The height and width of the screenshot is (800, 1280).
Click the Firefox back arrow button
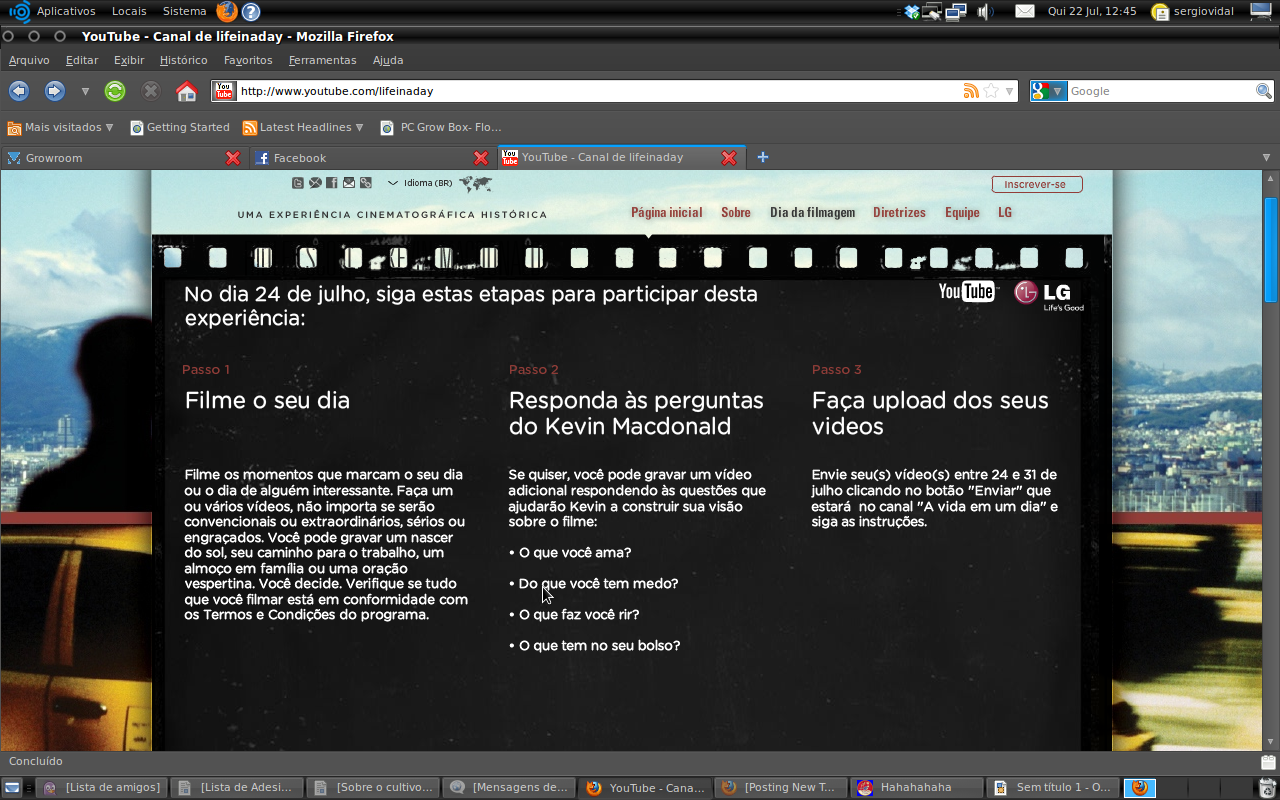pos(19,91)
